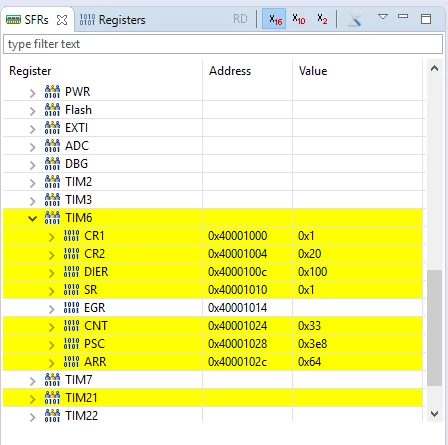Open the View Menu dropdown triangle
The image size is (448, 445).
[383, 16]
